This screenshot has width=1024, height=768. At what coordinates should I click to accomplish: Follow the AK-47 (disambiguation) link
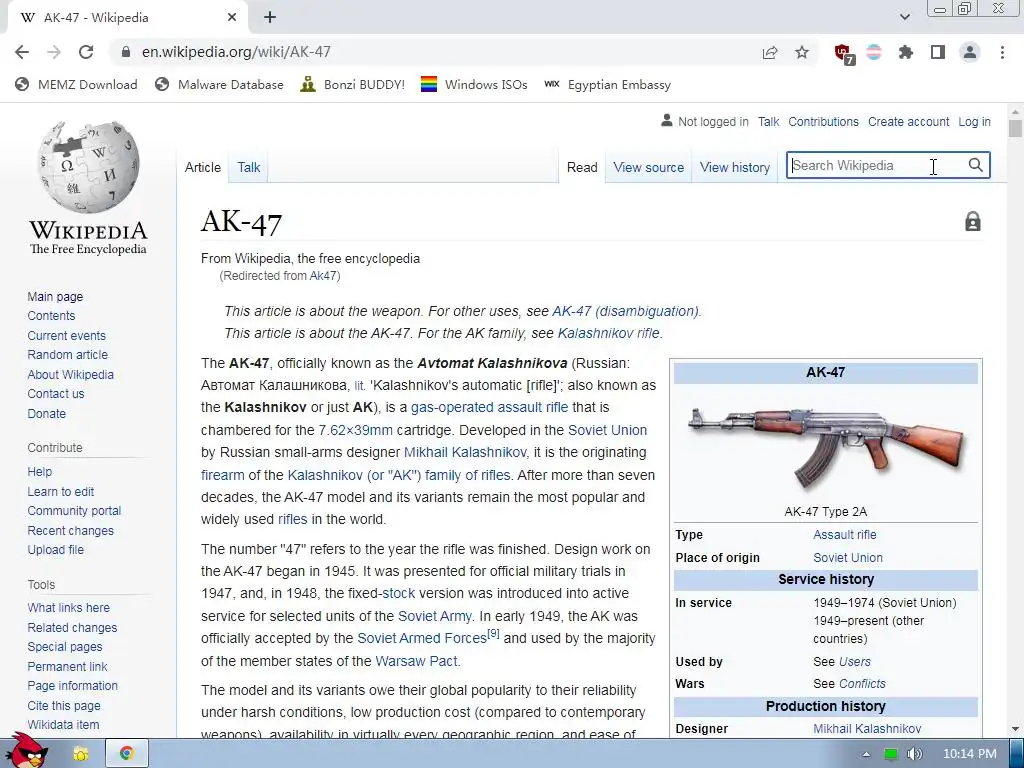(625, 312)
